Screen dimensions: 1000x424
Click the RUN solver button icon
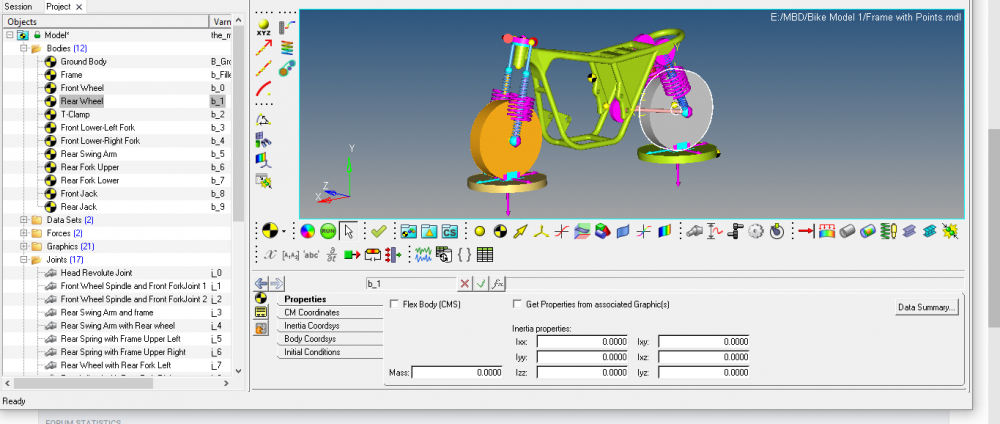coord(328,231)
